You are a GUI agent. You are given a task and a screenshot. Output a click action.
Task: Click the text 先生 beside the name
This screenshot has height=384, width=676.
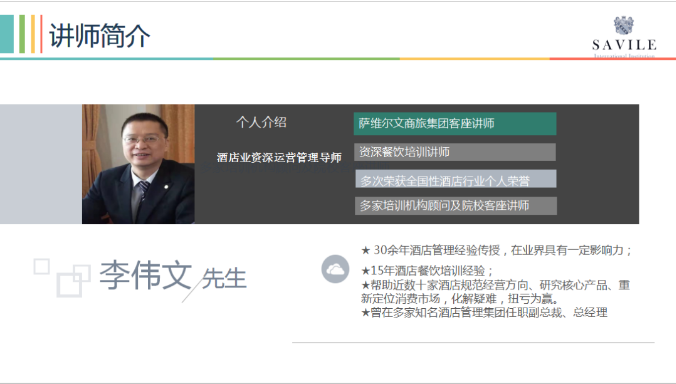tap(224, 278)
